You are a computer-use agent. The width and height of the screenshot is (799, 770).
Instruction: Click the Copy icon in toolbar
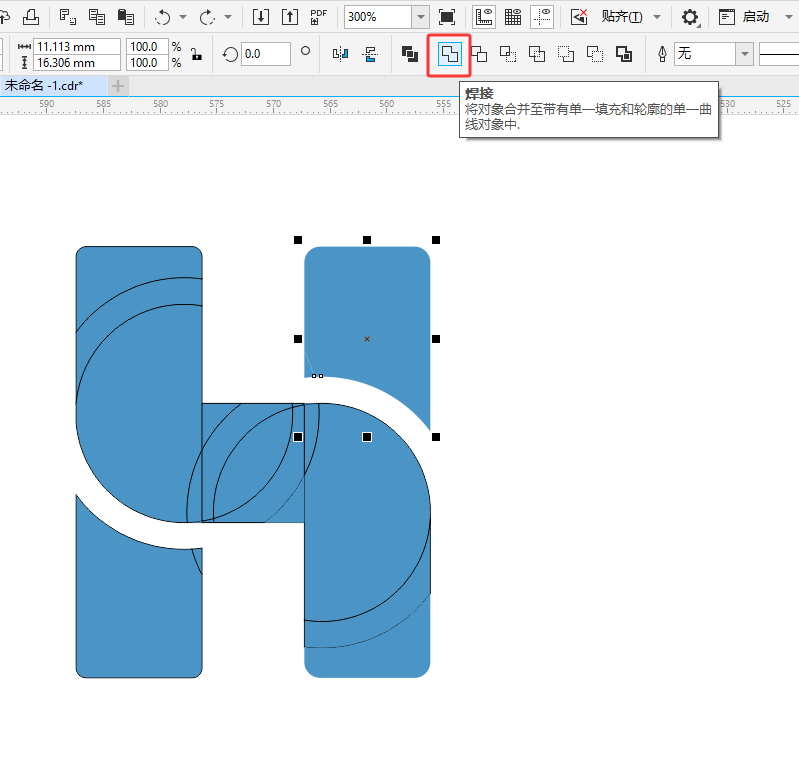pyautogui.click(x=96, y=17)
